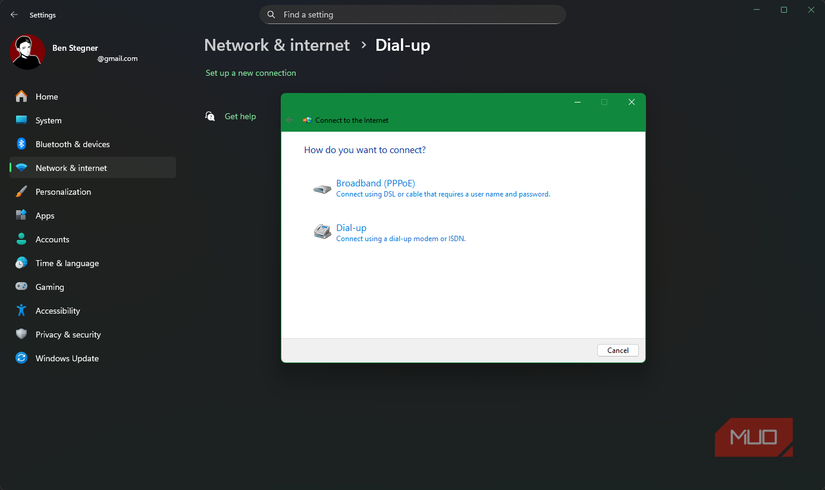Choose the Dial-up connection option
The height and width of the screenshot is (490, 825).
tap(351, 228)
